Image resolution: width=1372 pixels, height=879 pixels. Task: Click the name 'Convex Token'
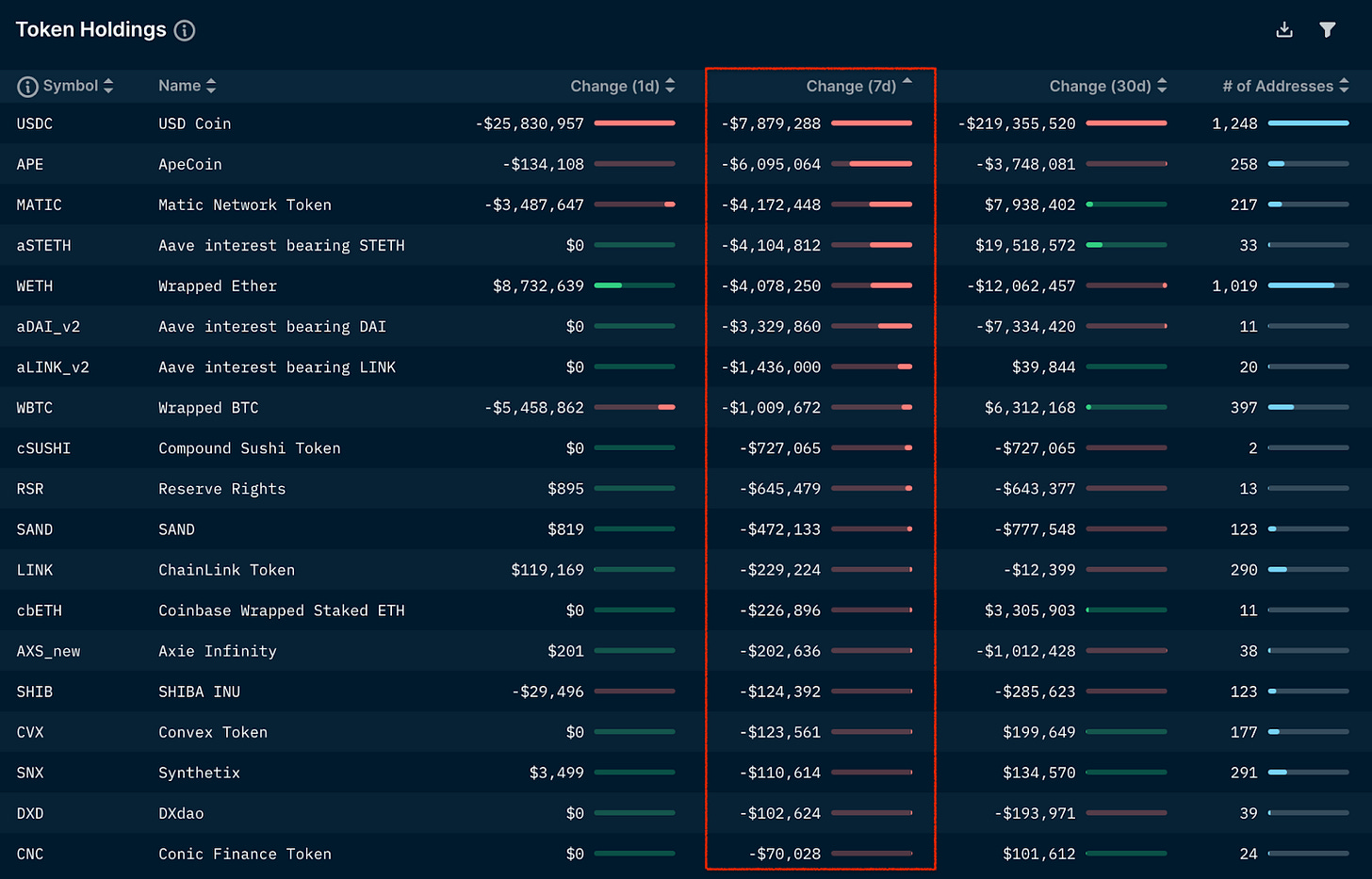pos(213,732)
